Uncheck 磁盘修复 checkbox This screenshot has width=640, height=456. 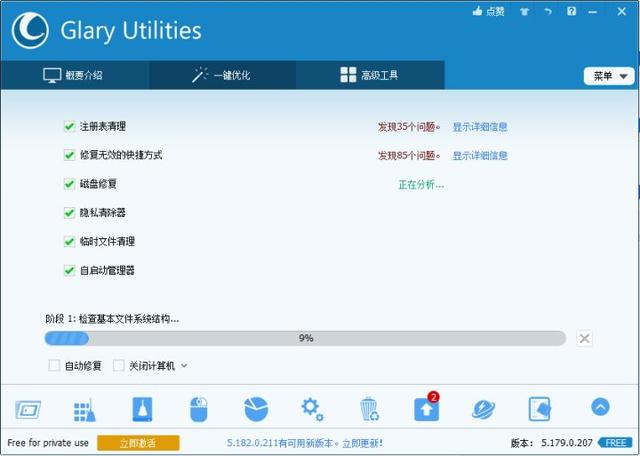pyautogui.click(x=69, y=184)
